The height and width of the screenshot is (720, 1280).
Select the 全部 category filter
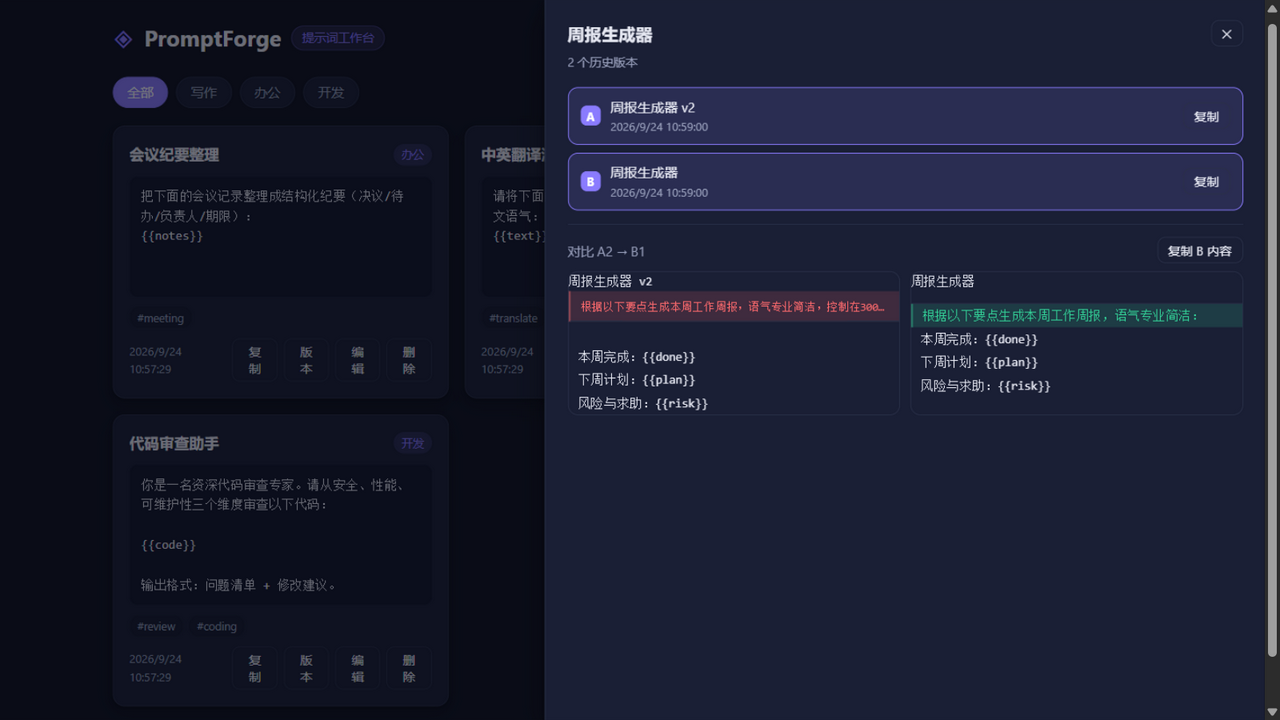(x=140, y=92)
